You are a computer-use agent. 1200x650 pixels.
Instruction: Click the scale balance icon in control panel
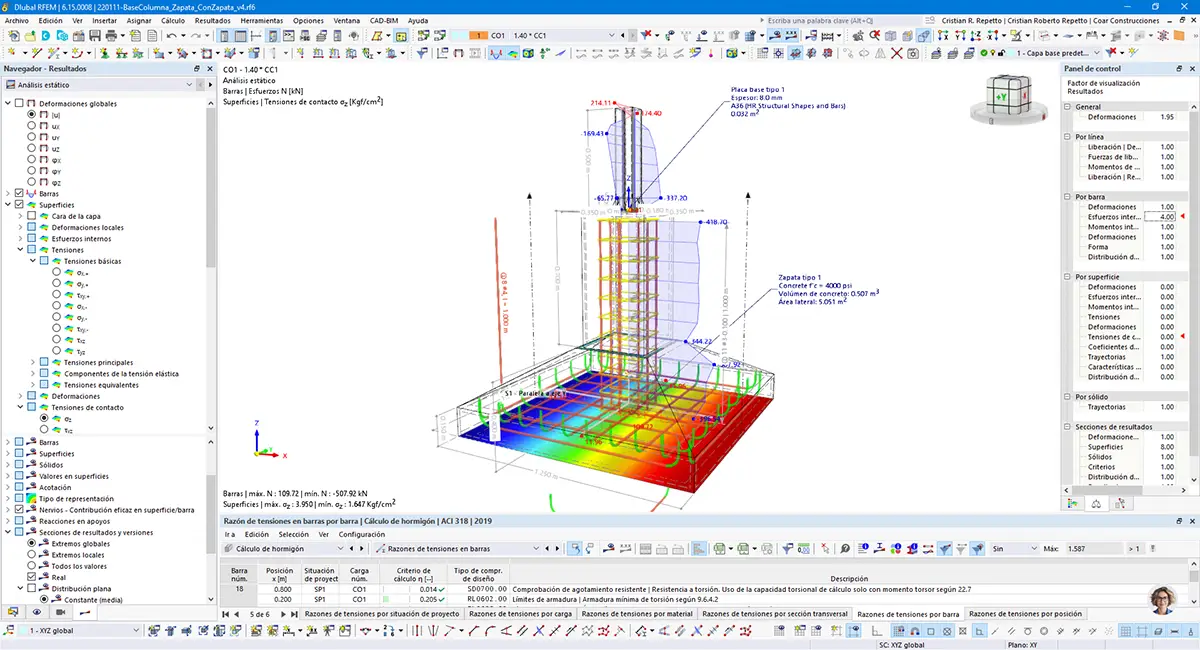point(1097,504)
